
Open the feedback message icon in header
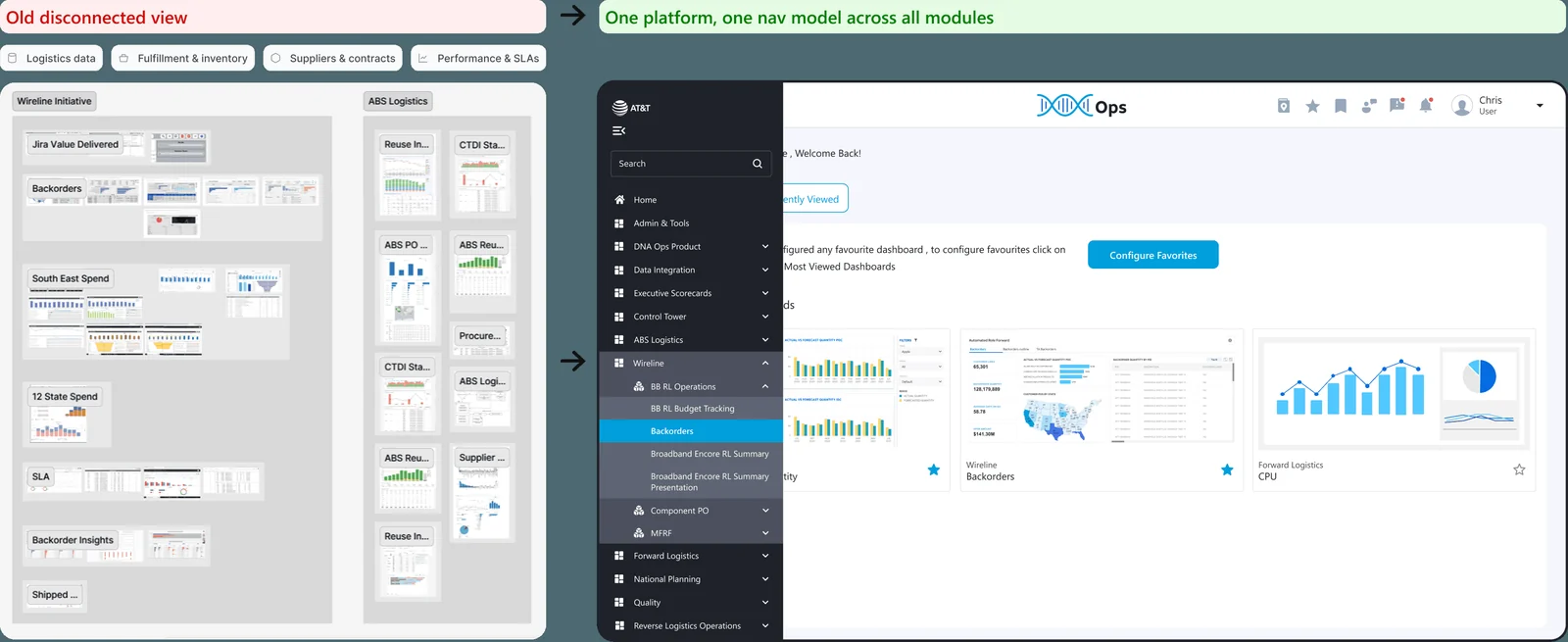[1397, 105]
